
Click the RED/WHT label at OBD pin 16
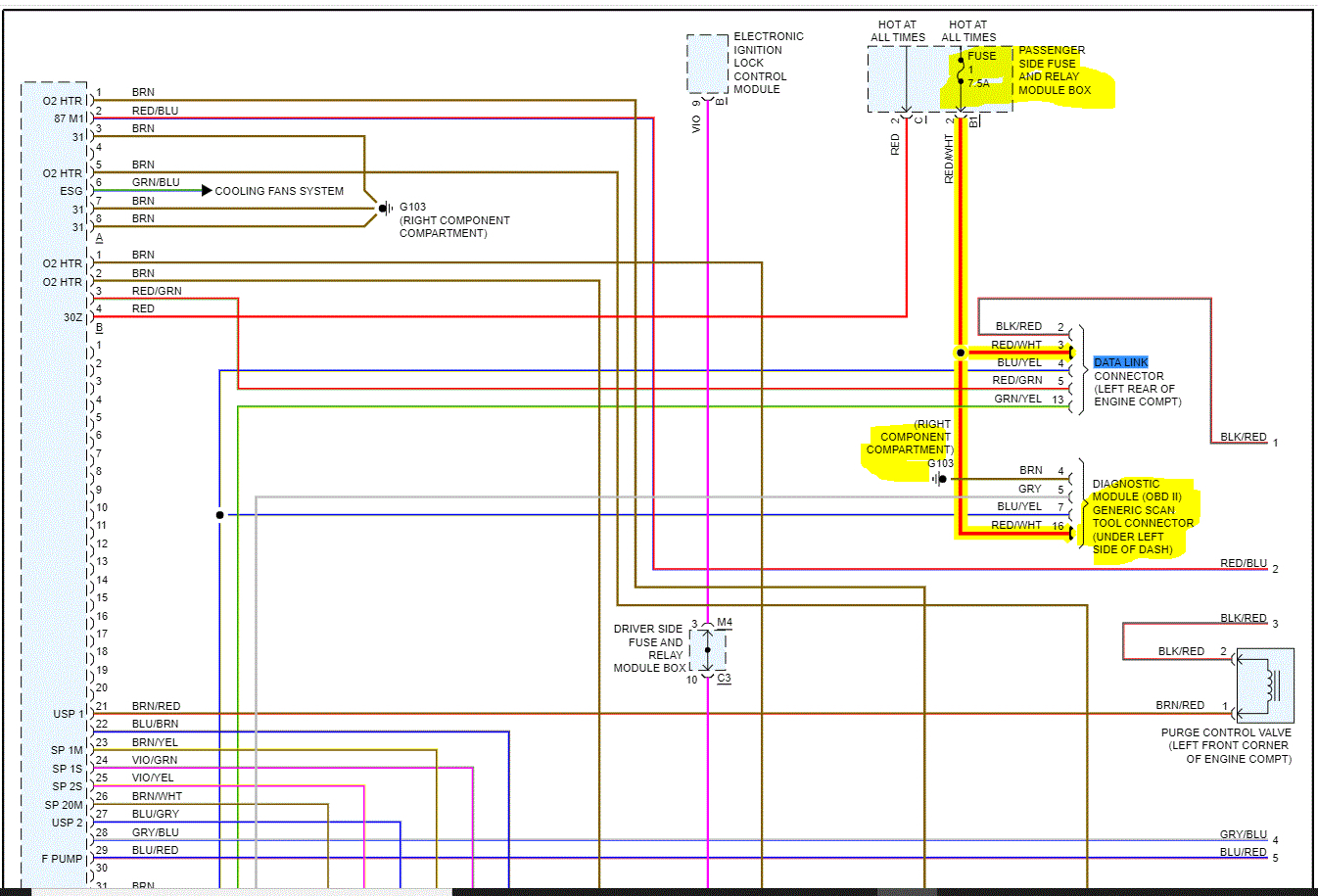coord(1016,525)
